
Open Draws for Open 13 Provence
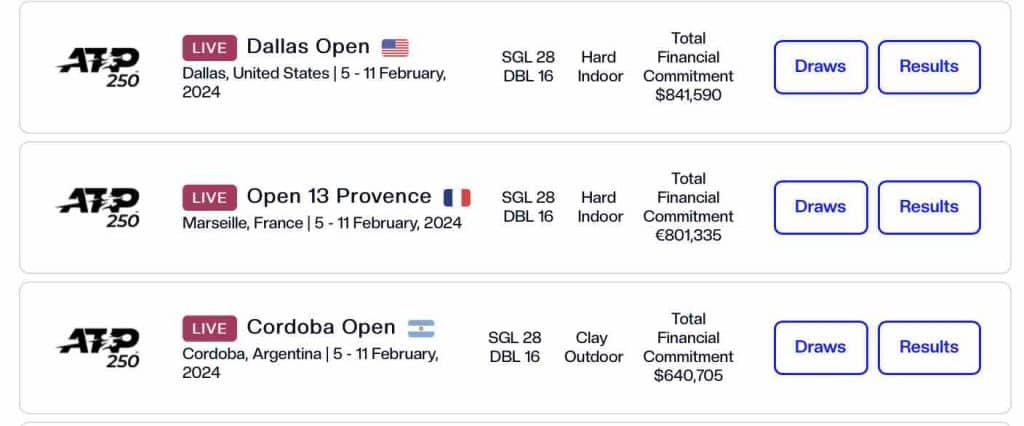pos(820,207)
